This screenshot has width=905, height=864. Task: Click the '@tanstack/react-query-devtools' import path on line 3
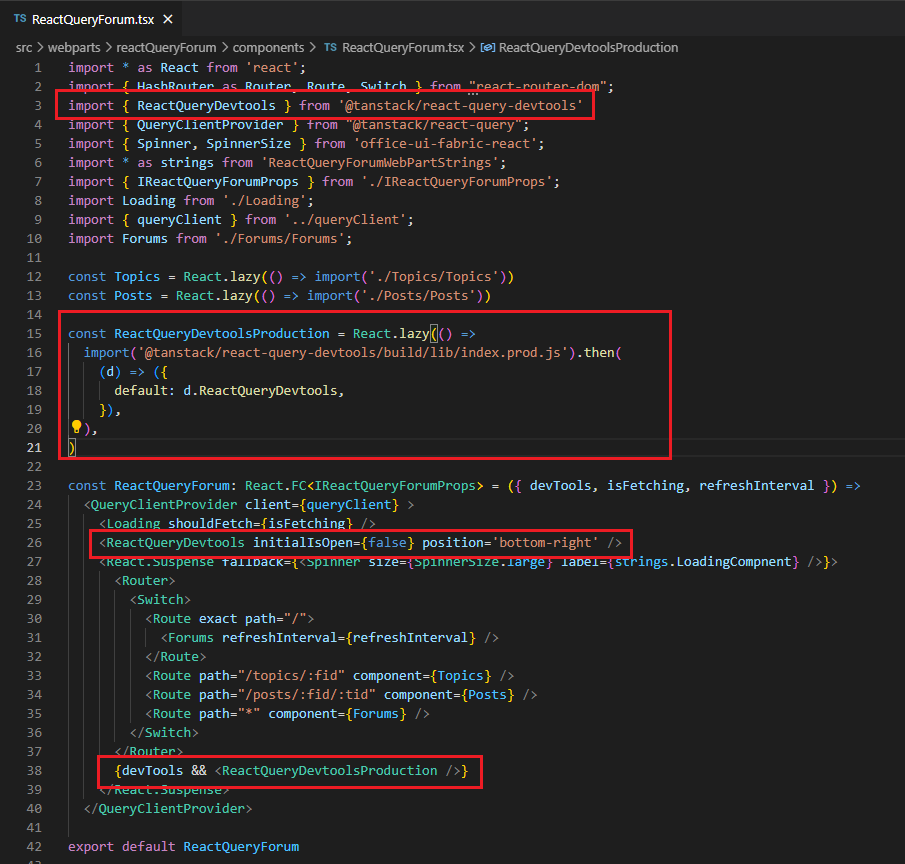(x=460, y=105)
